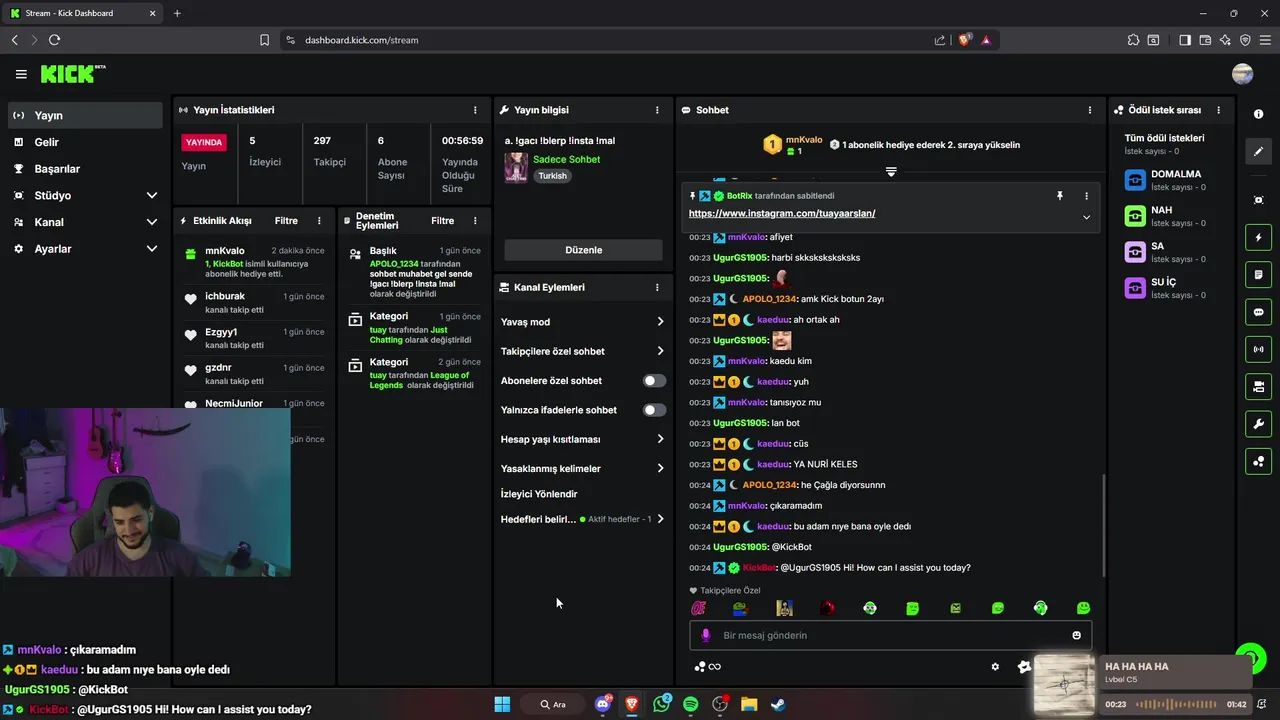Click the Sadece Sohbet category link
This screenshot has width=1280, height=720.
(x=566, y=159)
